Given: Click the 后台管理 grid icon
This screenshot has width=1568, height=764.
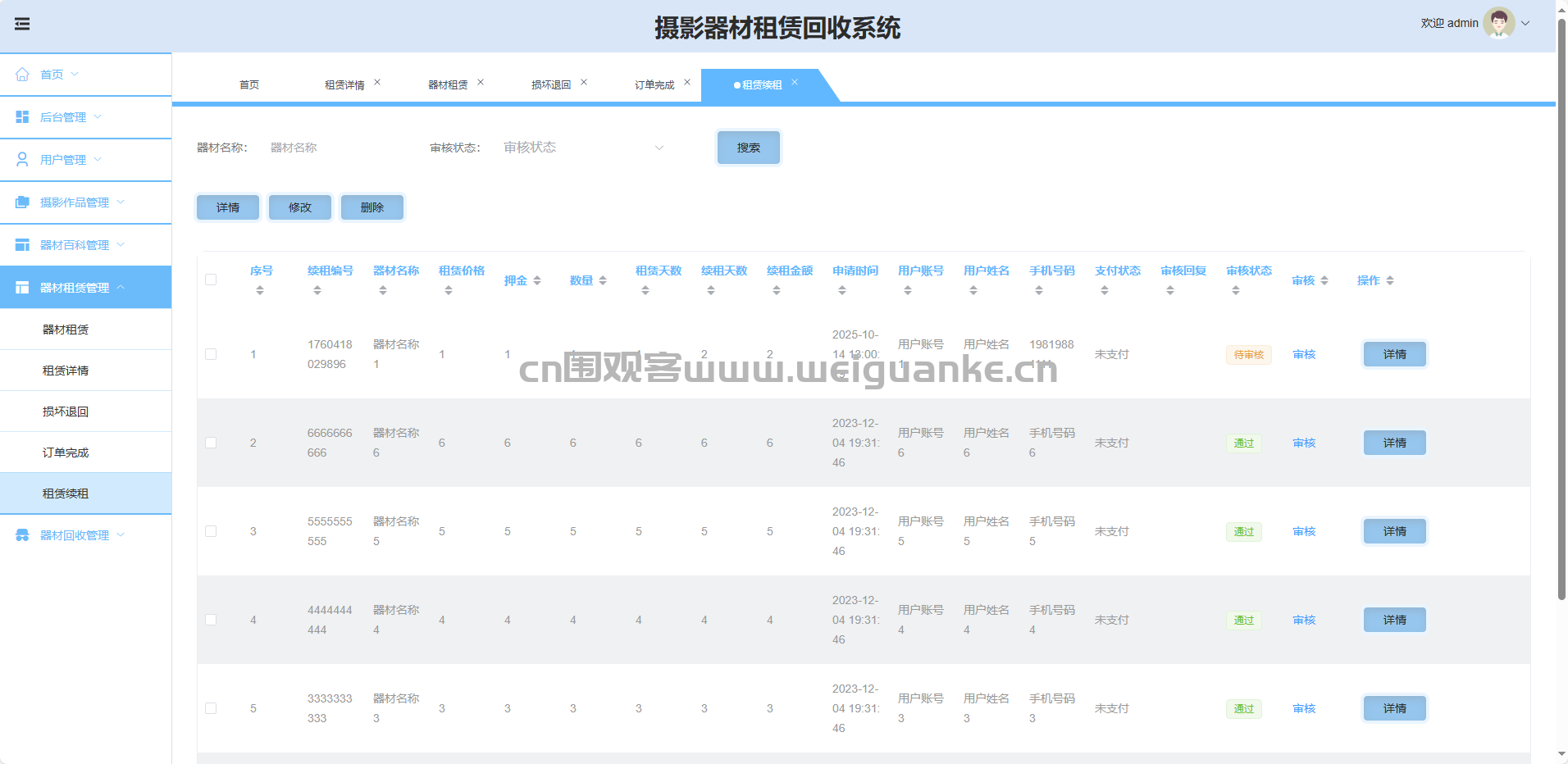Looking at the screenshot, I should click(22, 117).
